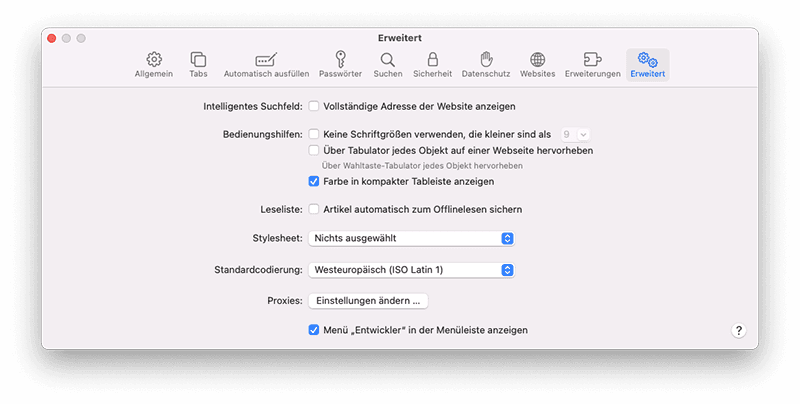Click the Erweitert window title
Screen dimensions: 800x404
tap(399, 38)
